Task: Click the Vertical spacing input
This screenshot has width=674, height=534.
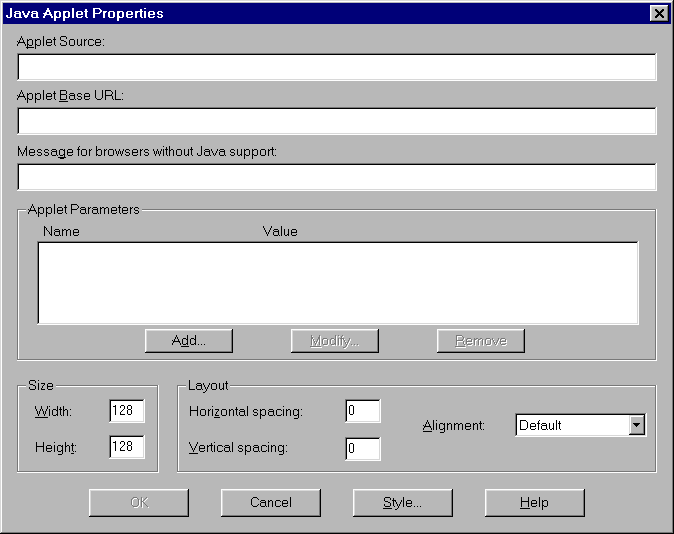Action: tap(363, 448)
